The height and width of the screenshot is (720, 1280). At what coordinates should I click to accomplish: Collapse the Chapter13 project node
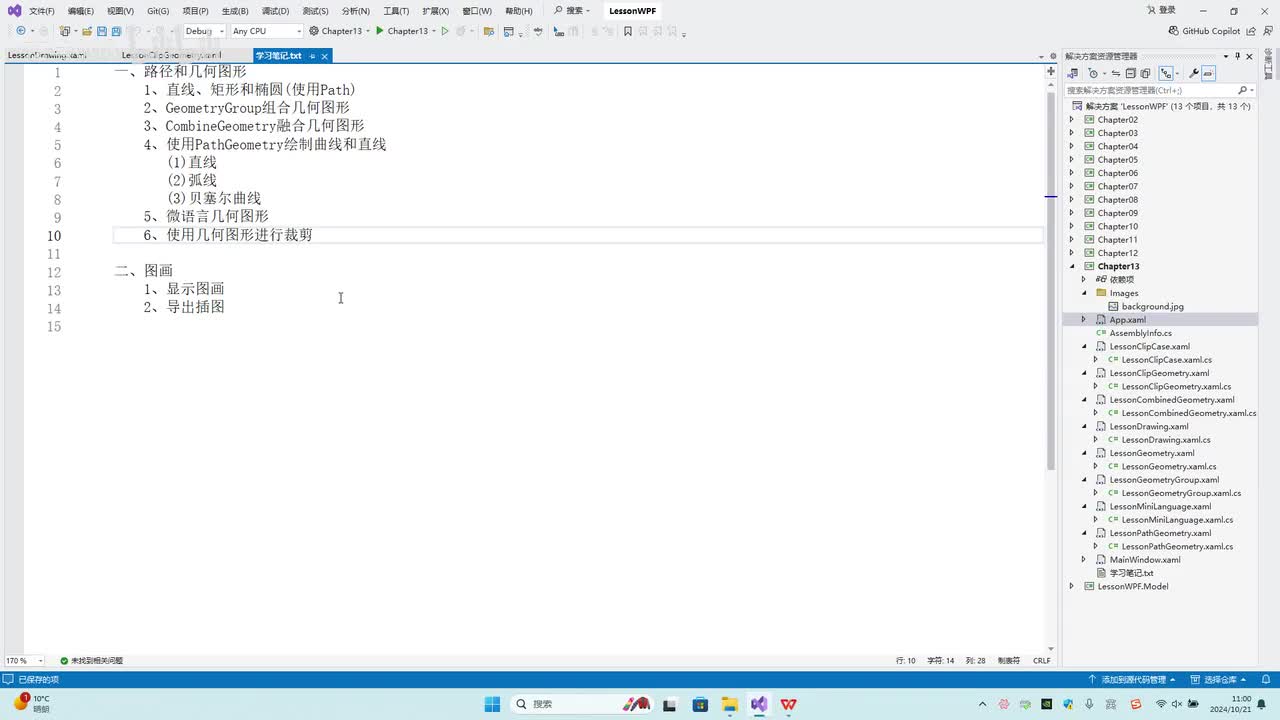click(1072, 266)
